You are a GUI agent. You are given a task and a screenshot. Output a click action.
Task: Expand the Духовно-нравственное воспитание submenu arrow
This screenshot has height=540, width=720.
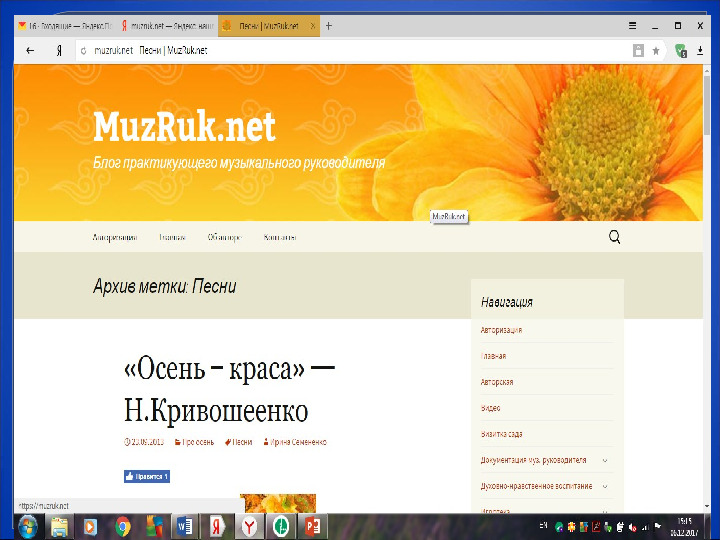[x=605, y=486]
